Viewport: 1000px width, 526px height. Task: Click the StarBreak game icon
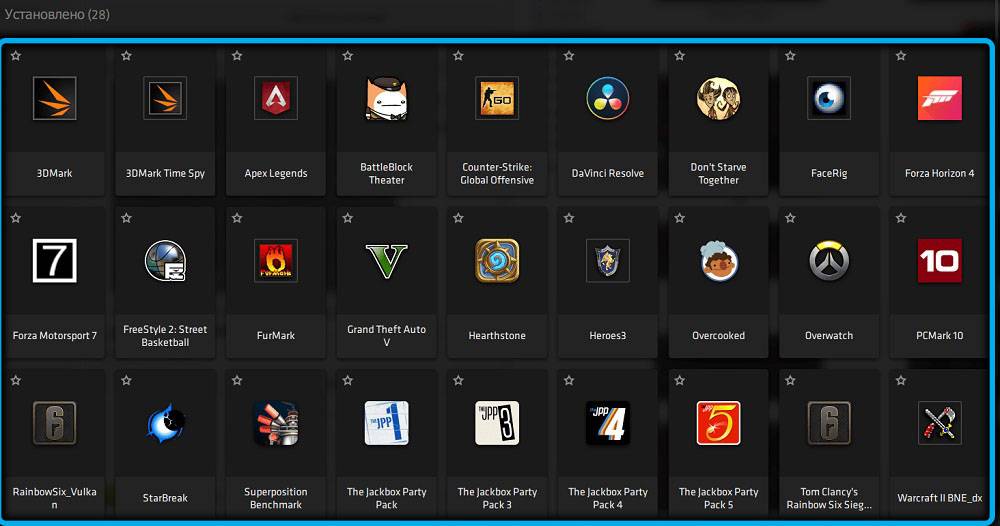(x=165, y=423)
